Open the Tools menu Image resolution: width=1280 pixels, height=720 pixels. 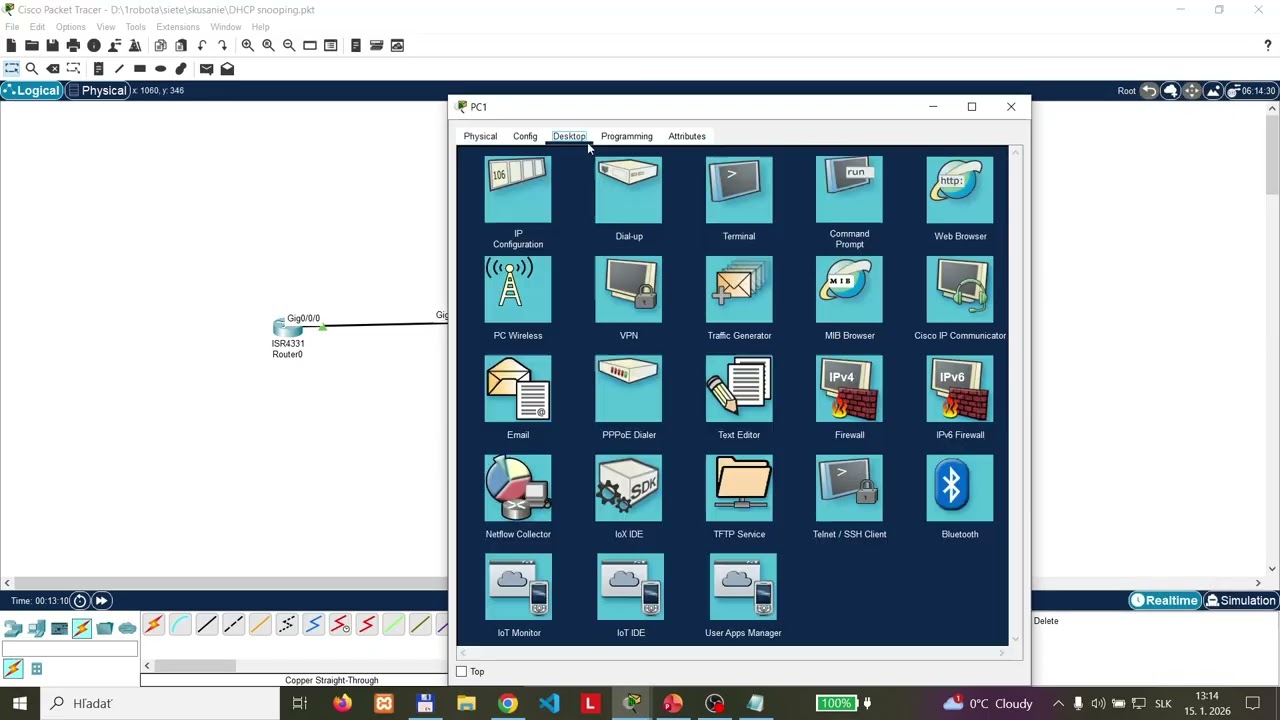(136, 27)
